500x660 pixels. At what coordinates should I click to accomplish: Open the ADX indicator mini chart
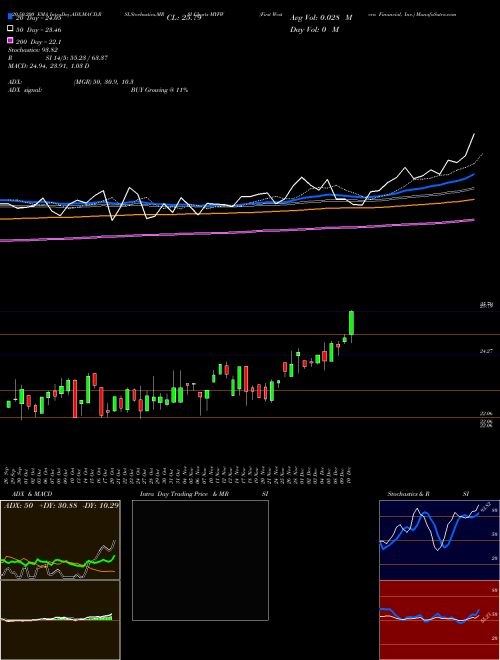[x=60, y=540]
